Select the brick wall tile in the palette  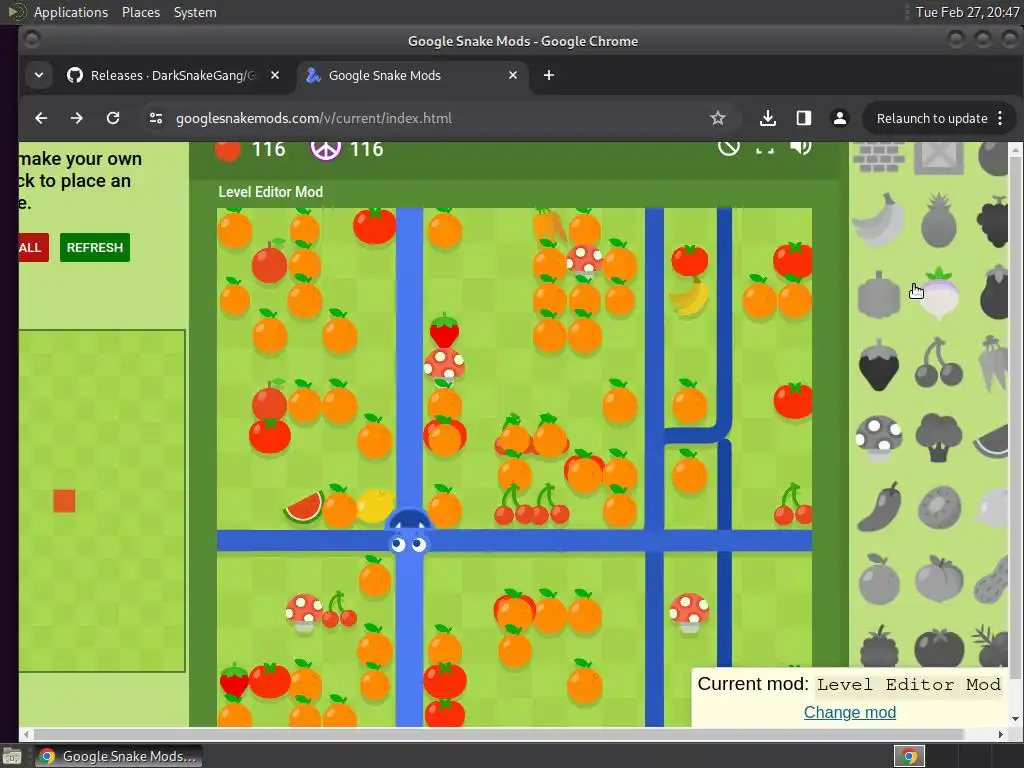pyautogui.click(x=879, y=157)
